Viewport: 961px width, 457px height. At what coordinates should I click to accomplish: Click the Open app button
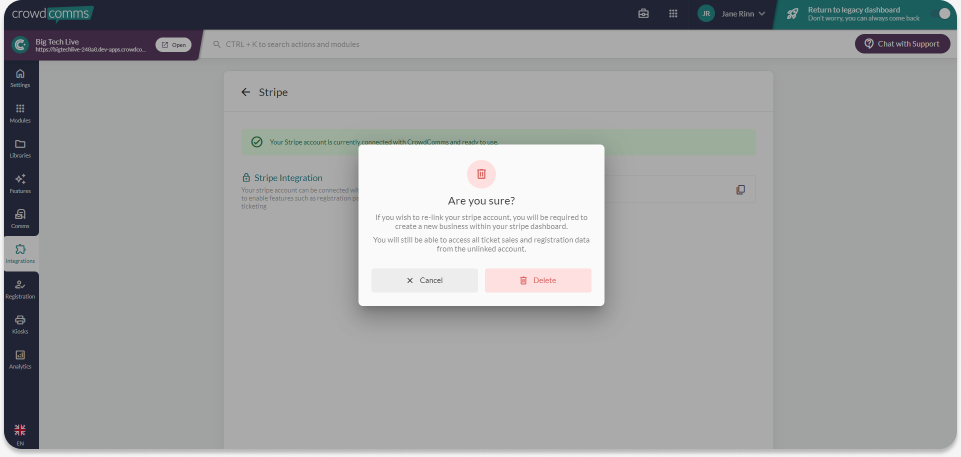point(173,44)
